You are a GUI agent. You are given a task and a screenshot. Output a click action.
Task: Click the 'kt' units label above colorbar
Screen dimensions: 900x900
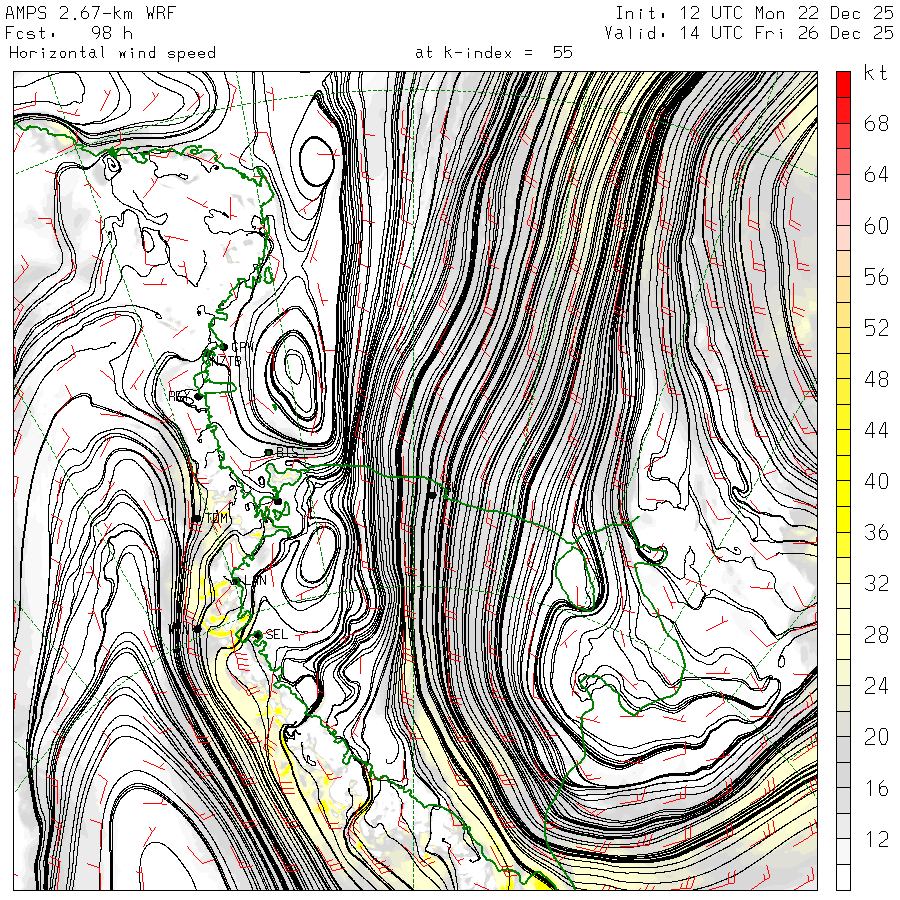[x=875, y=73]
